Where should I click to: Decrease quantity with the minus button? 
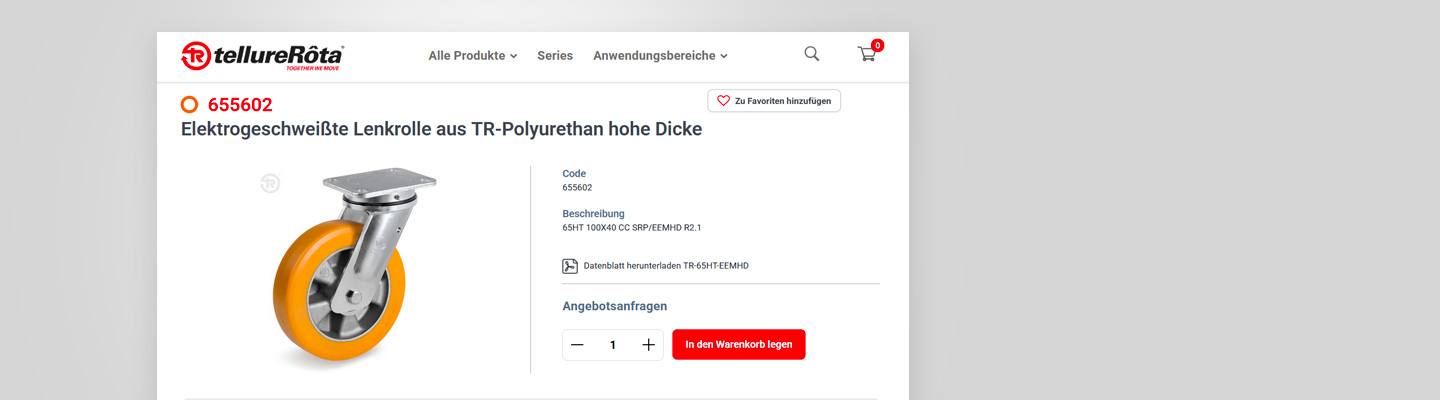pyautogui.click(x=577, y=345)
